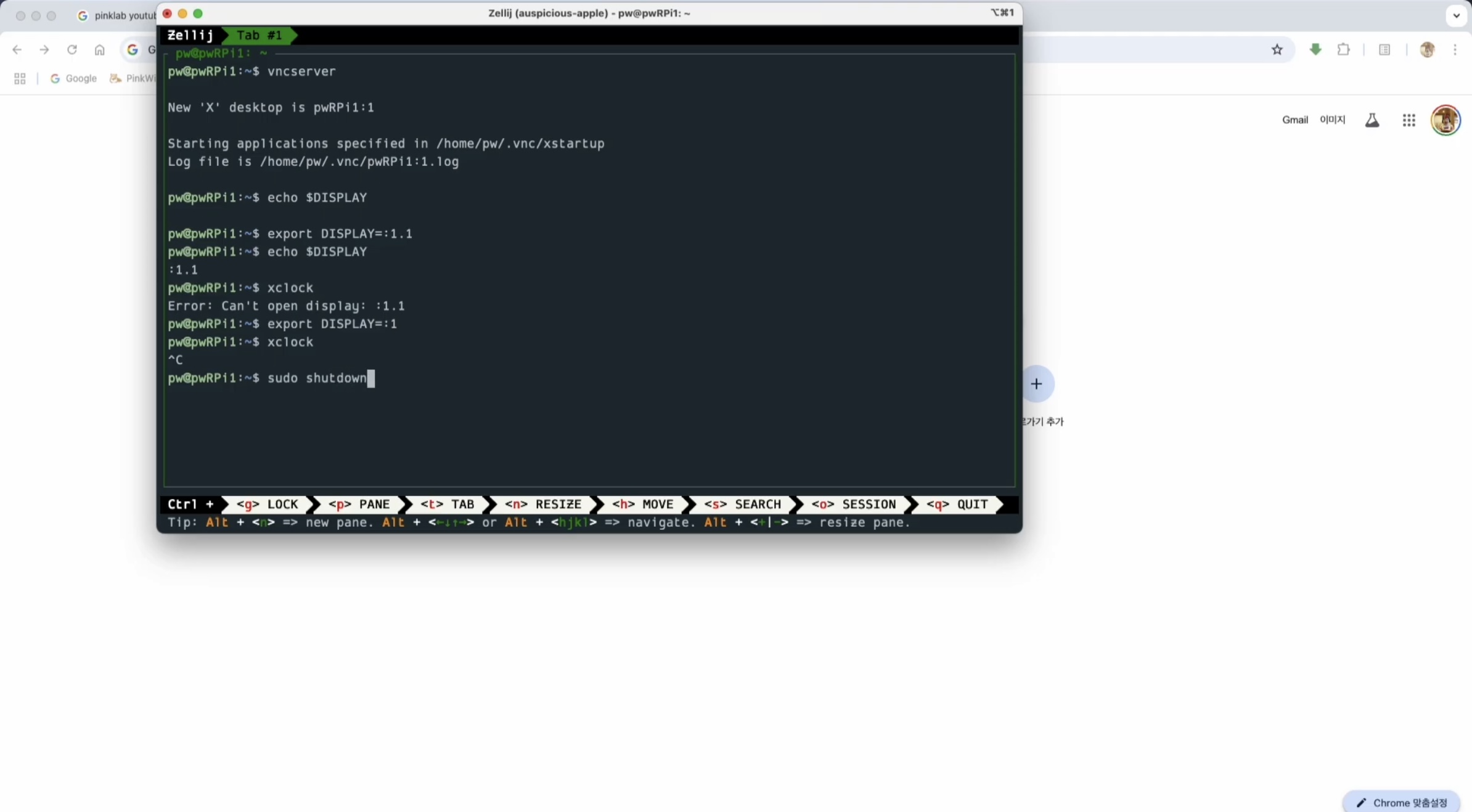1472x812 pixels.
Task: Open Chrome side panel icon
Action: pos(1384,50)
